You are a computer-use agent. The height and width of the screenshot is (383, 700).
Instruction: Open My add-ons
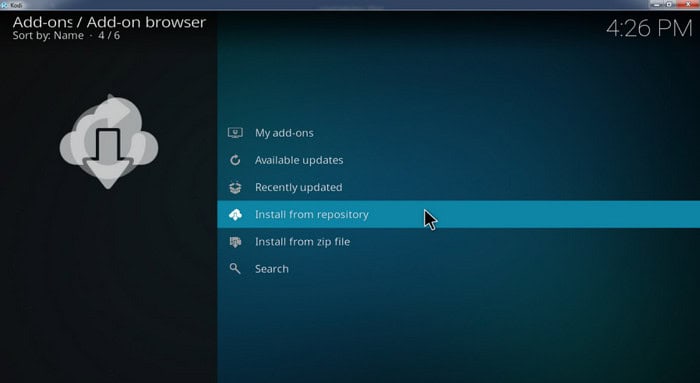pyautogui.click(x=458, y=133)
